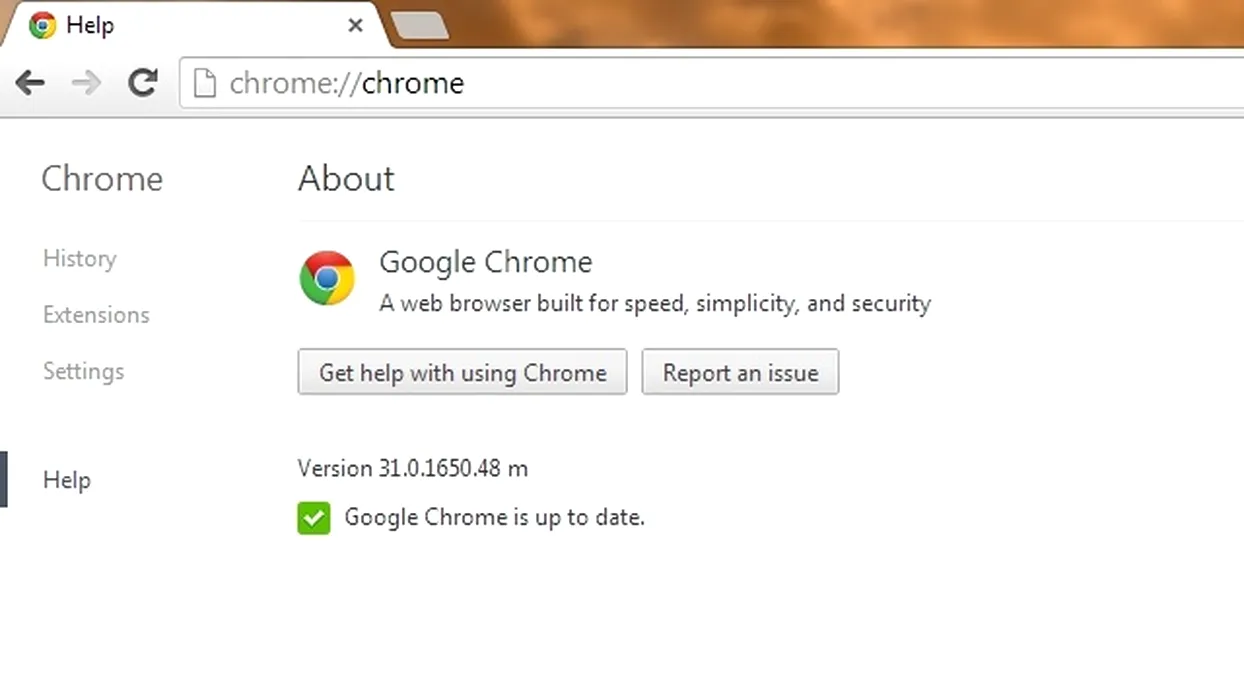The width and height of the screenshot is (1244, 700).
Task: Click the About page heading
Action: (x=346, y=178)
